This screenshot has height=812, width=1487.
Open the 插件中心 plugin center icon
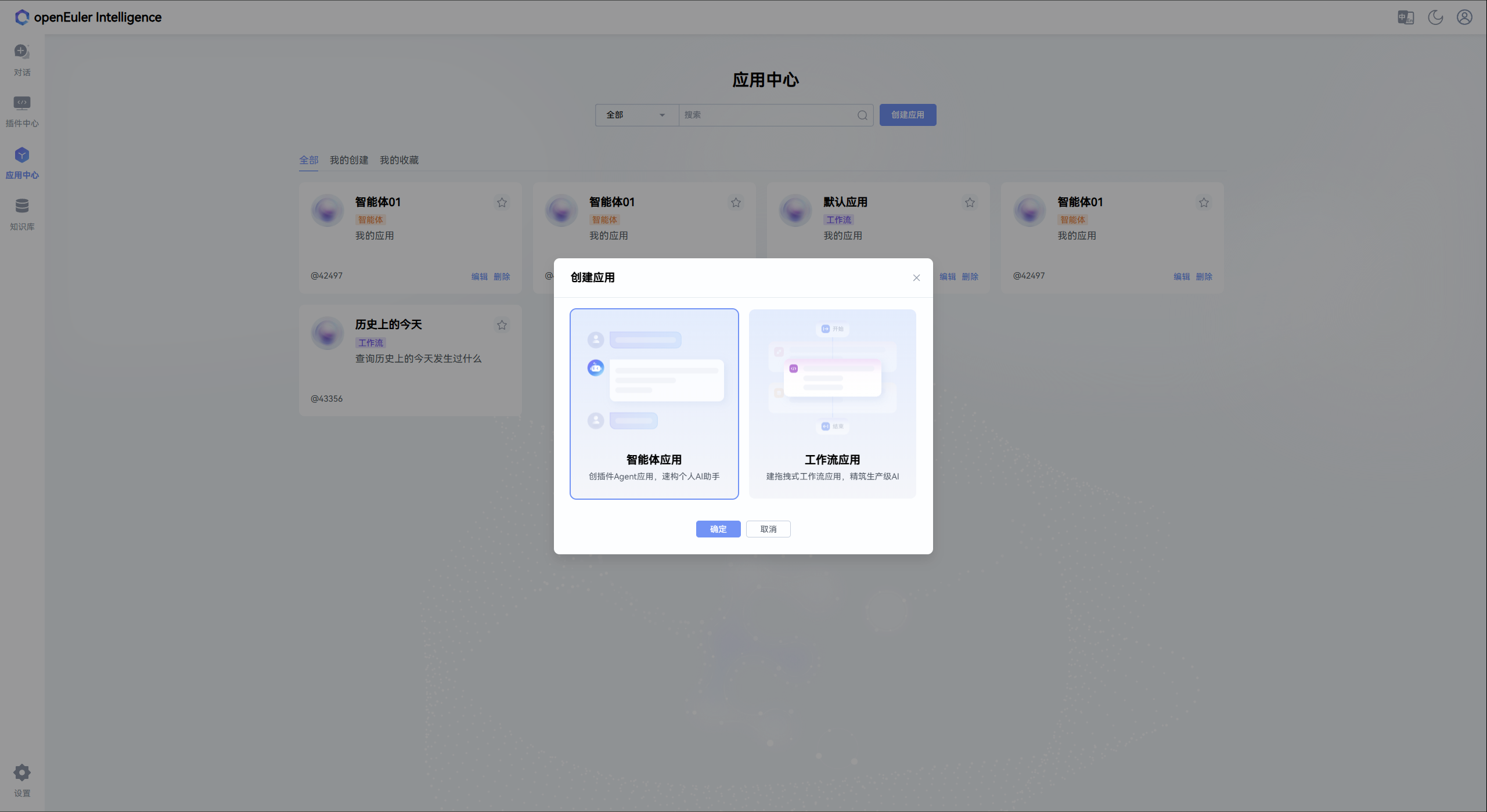pyautogui.click(x=21, y=109)
